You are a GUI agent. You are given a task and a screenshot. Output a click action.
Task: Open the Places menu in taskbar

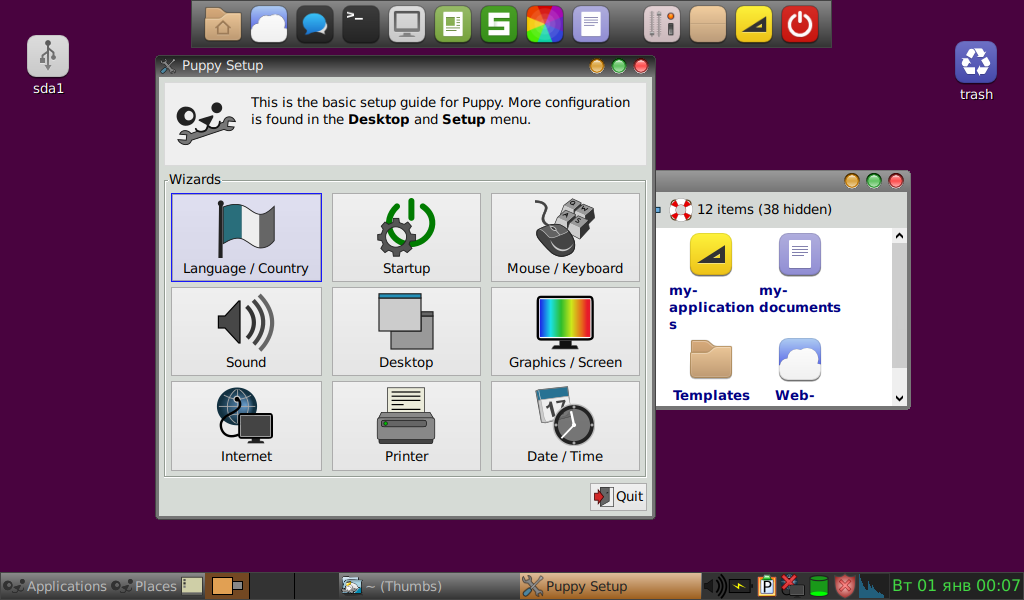point(144,586)
